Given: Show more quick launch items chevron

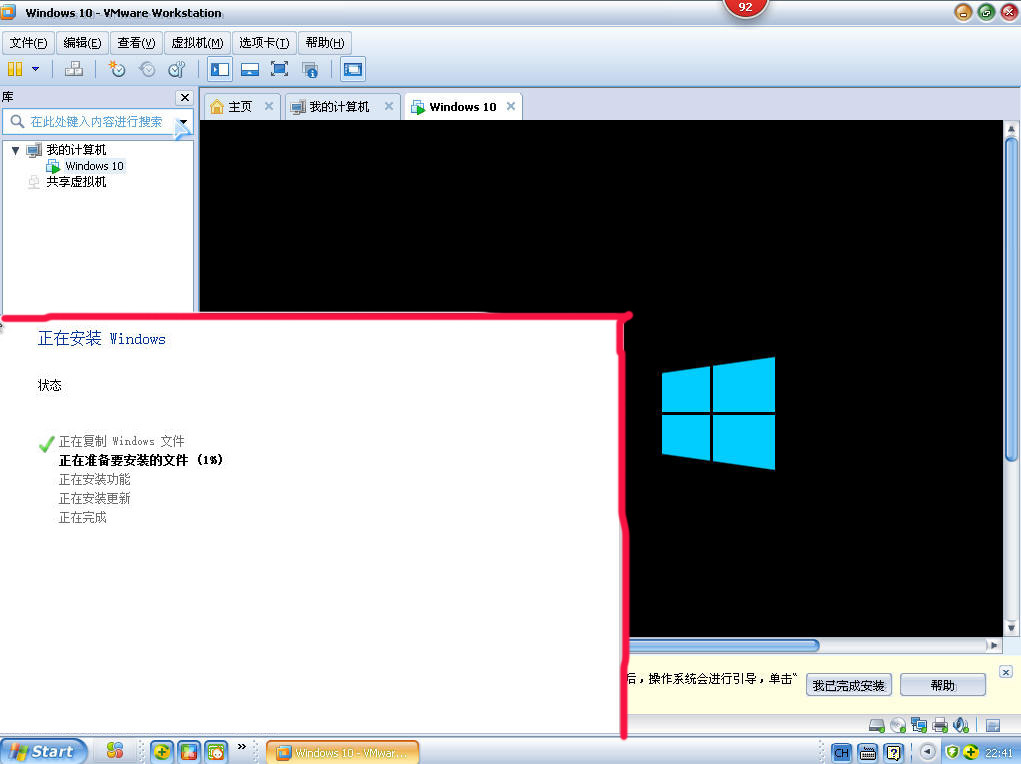Looking at the screenshot, I should point(242,746).
